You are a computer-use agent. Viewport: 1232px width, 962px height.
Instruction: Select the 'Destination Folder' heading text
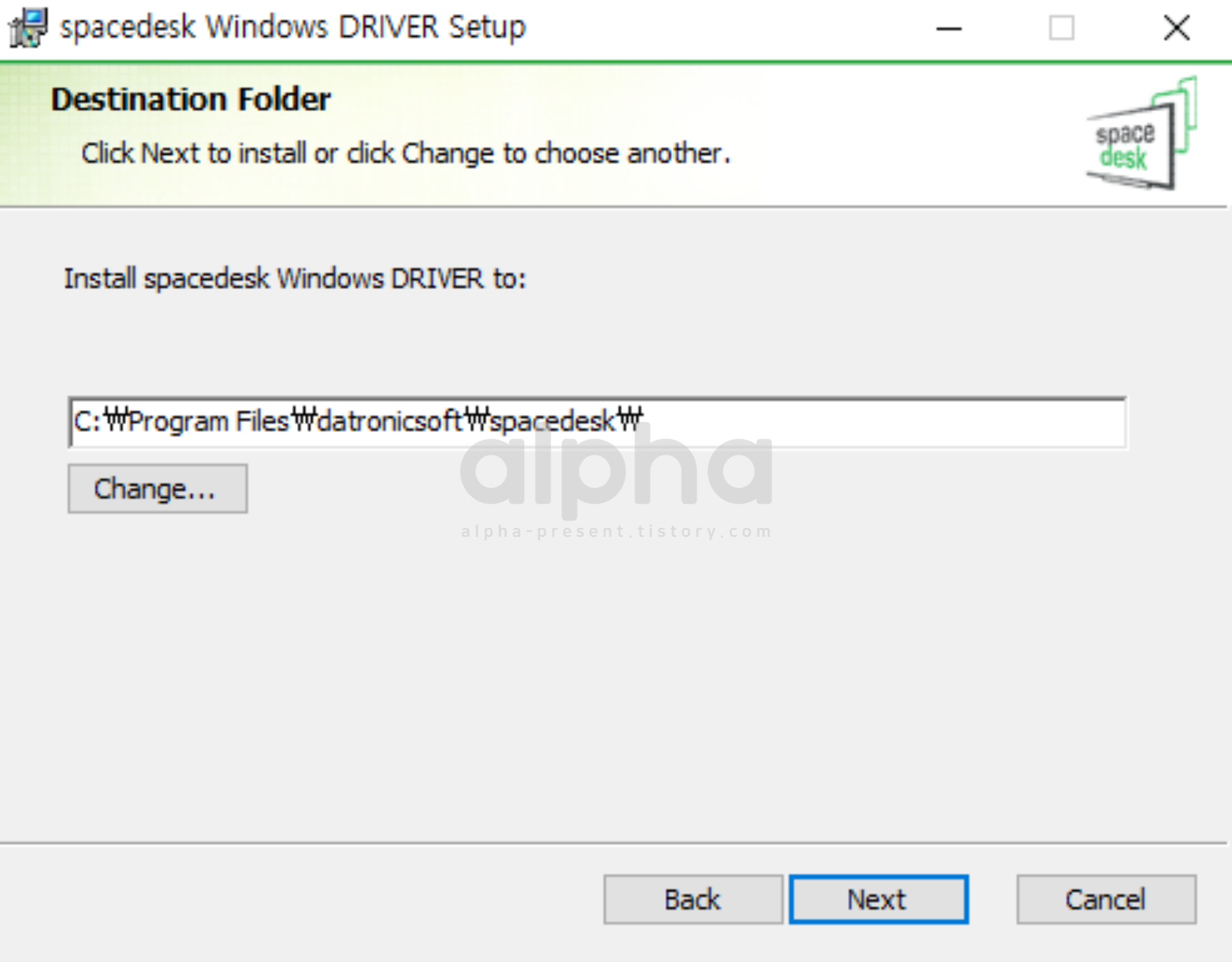click(x=191, y=99)
